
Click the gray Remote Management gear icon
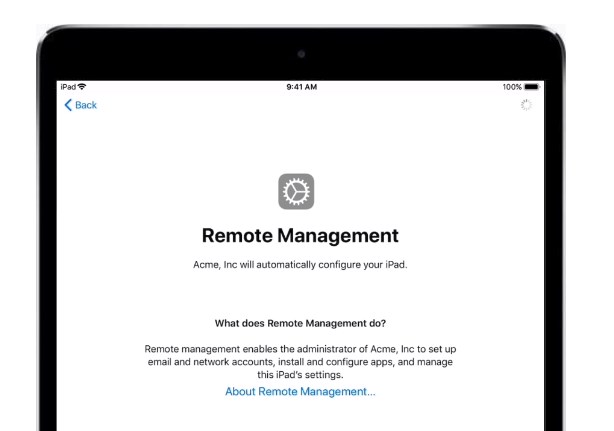[296, 191]
